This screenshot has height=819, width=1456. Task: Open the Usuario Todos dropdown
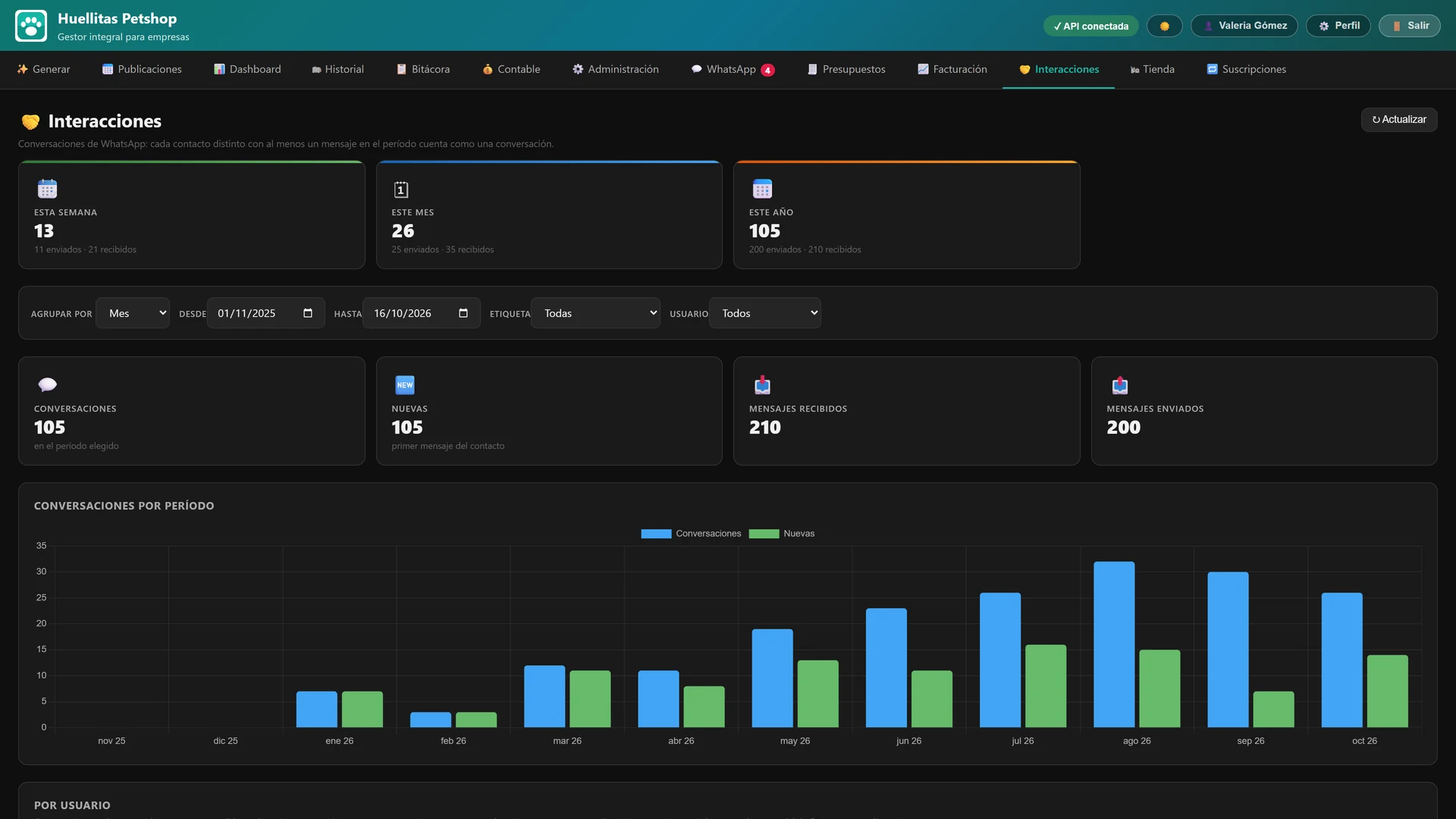click(x=765, y=313)
